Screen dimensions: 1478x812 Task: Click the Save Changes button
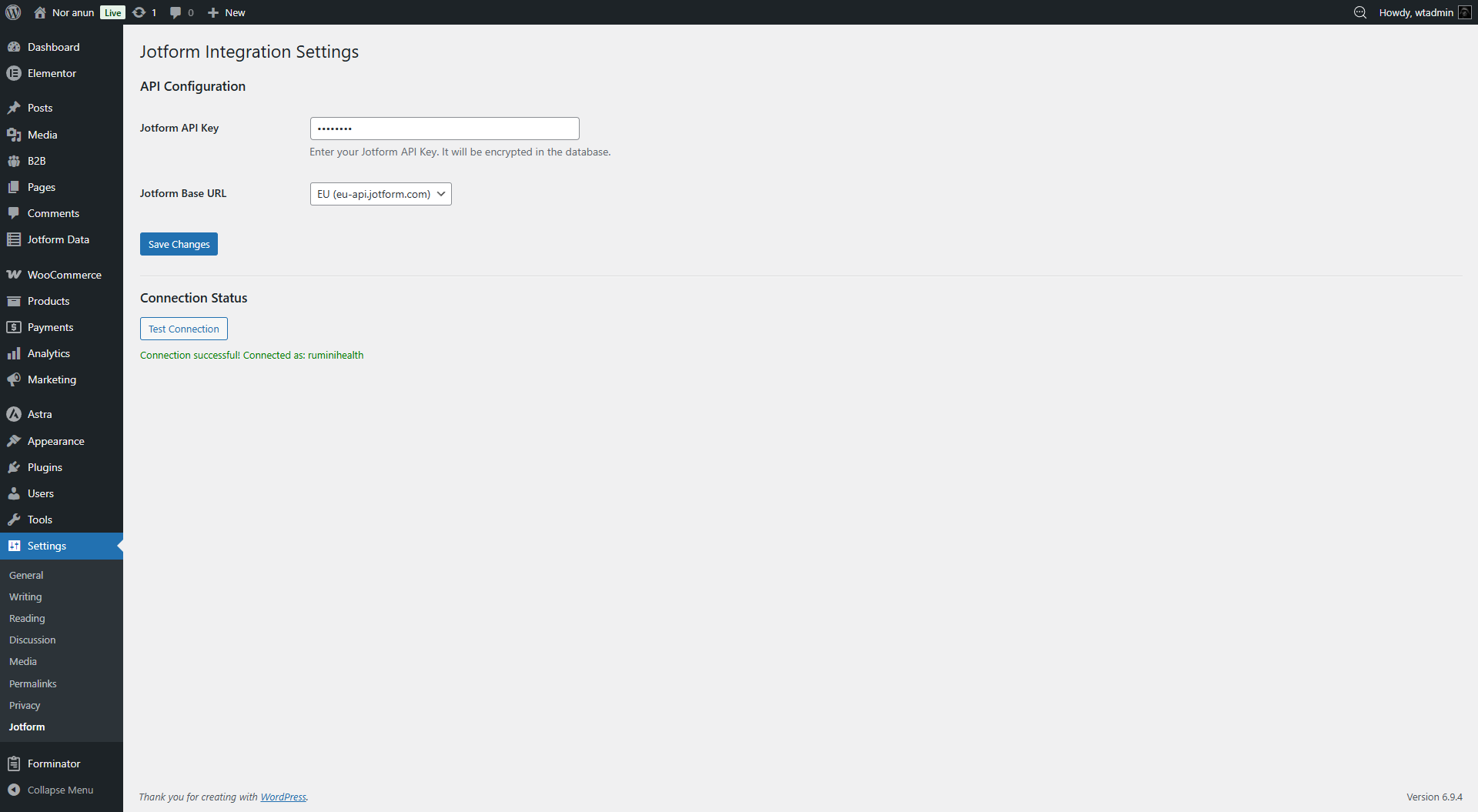pos(179,244)
